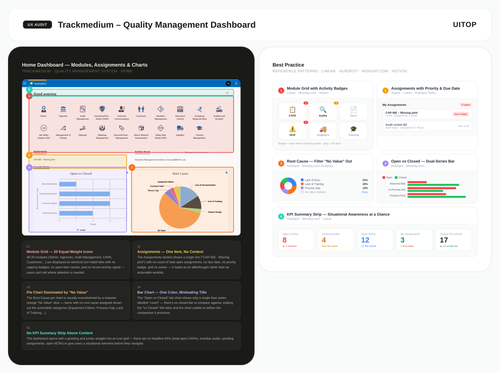The height and width of the screenshot is (373, 500).
Task: Open the Customers module icon
Action: tap(141, 109)
